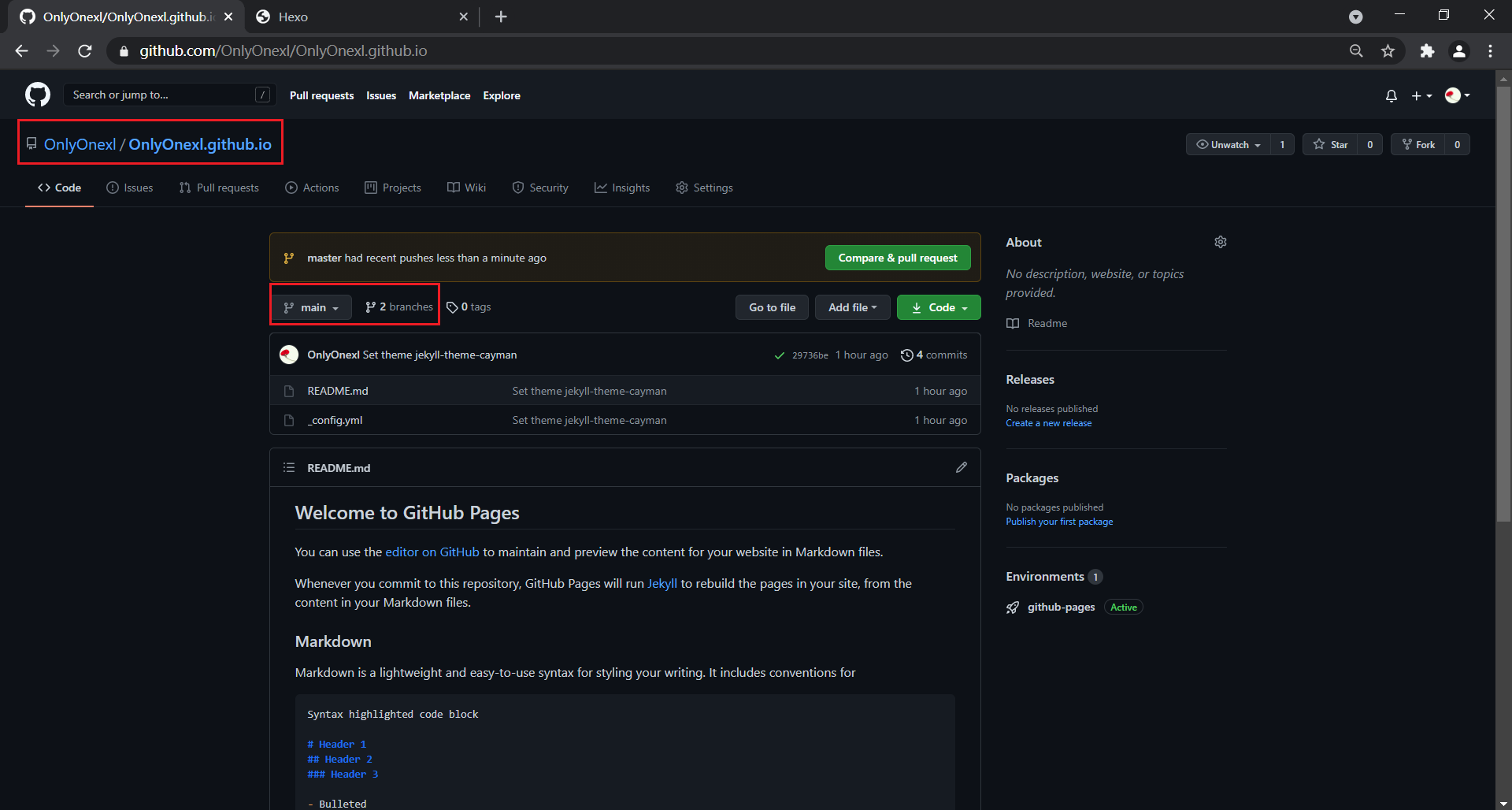Click the page vertical scrollbar thumb
The image size is (1512, 810).
click(x=1503, y=303)
